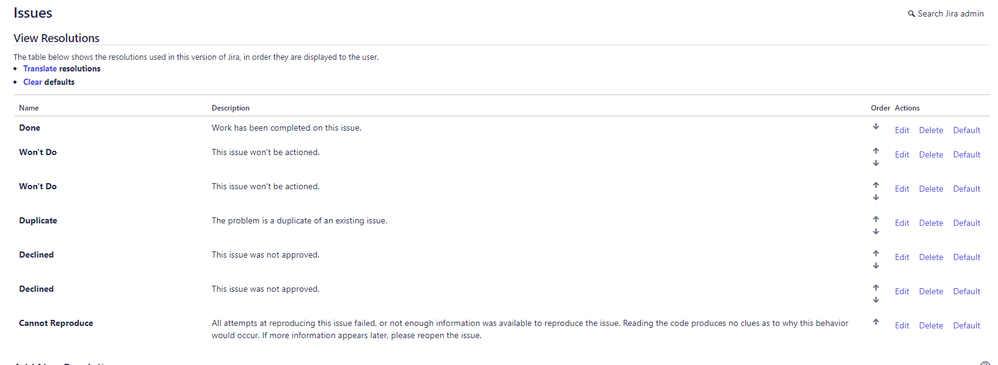Make Duplicate the Default resolution
The image size is (998, 365).
(967, 223)
